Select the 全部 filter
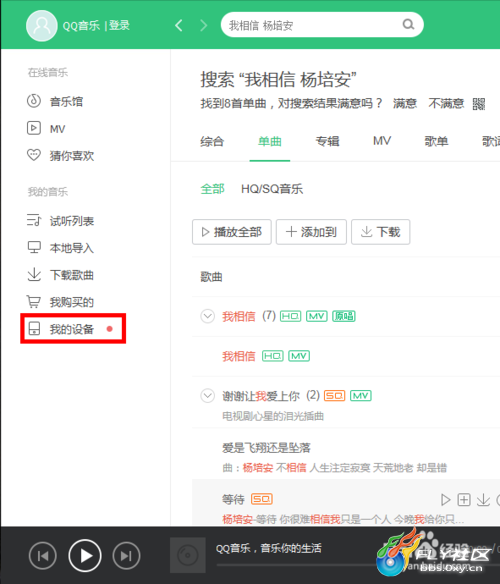The image size is (500, 584). (212, 189)
